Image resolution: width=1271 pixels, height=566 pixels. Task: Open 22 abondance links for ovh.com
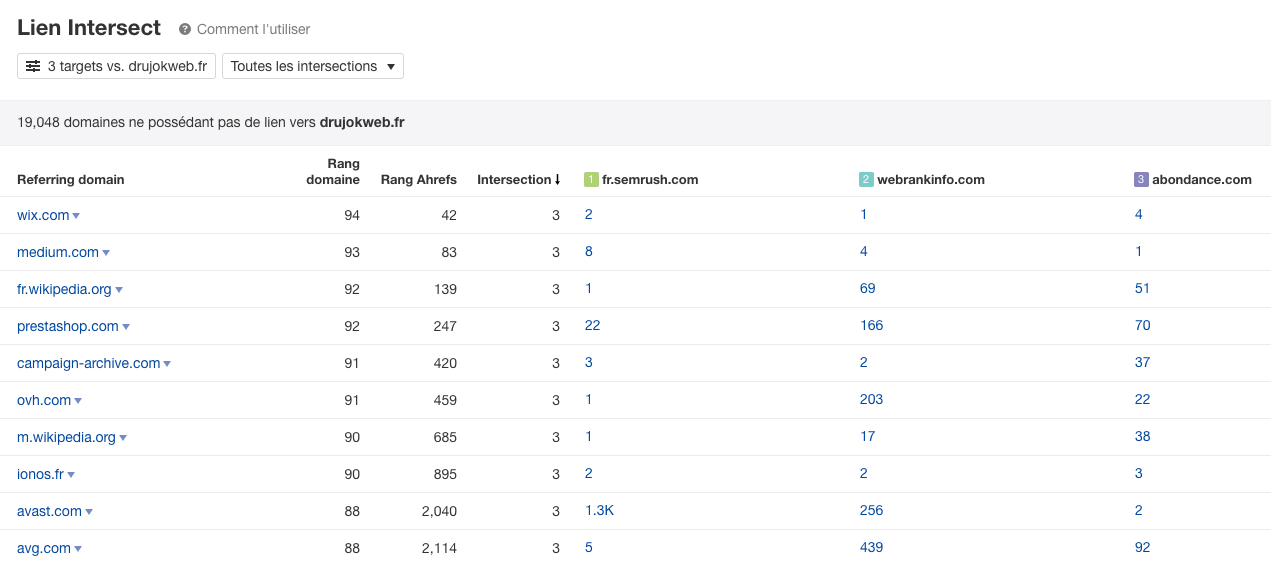[x=1142, y=399]
